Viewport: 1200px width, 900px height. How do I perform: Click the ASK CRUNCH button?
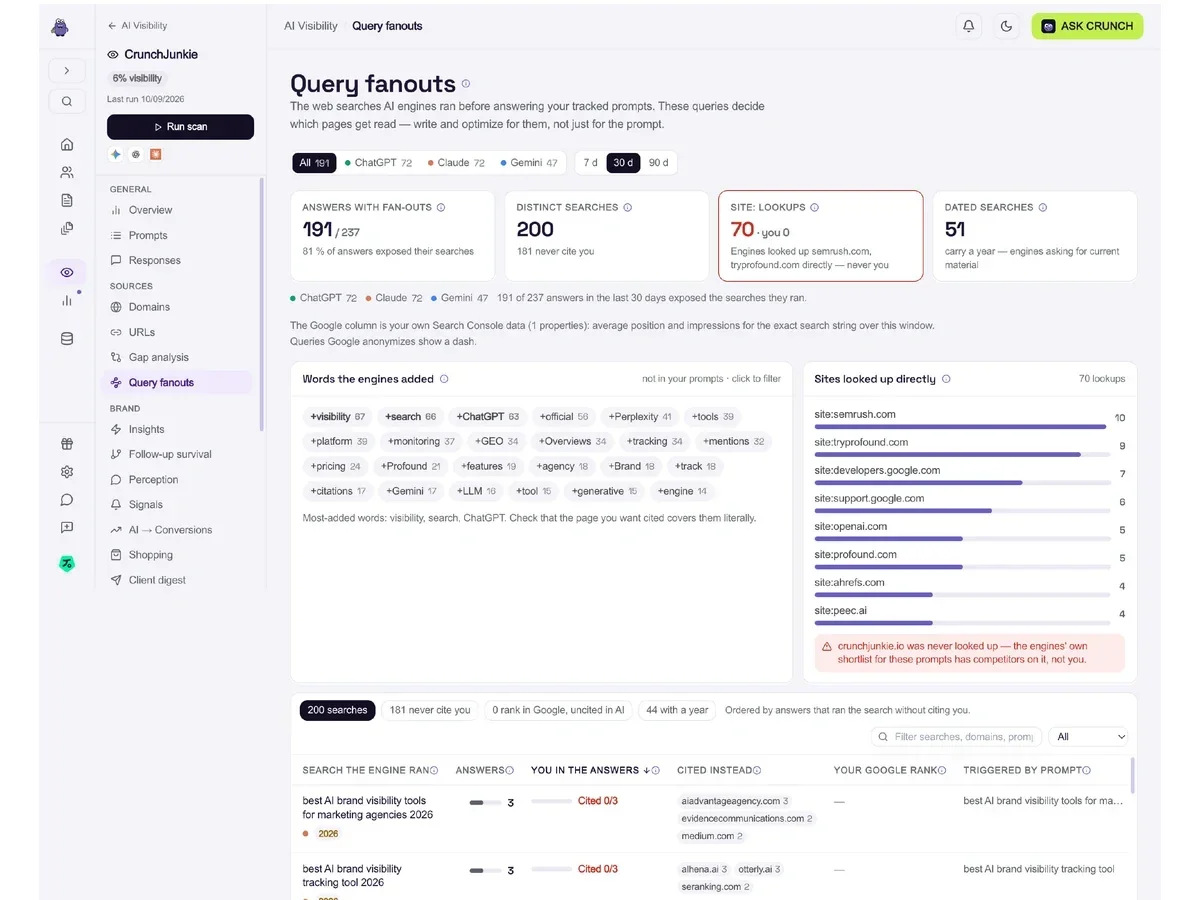1087,26
